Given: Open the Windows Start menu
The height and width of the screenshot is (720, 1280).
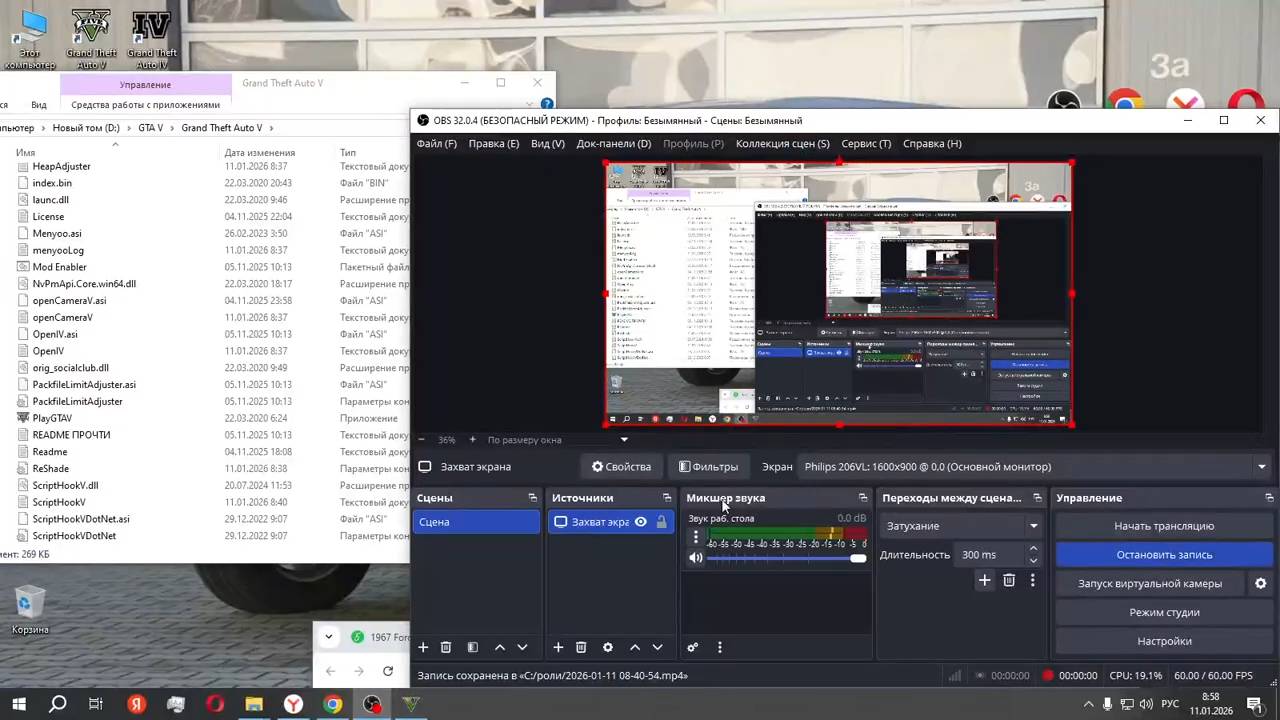Looking at the screenshot, I should coord(19,704).
